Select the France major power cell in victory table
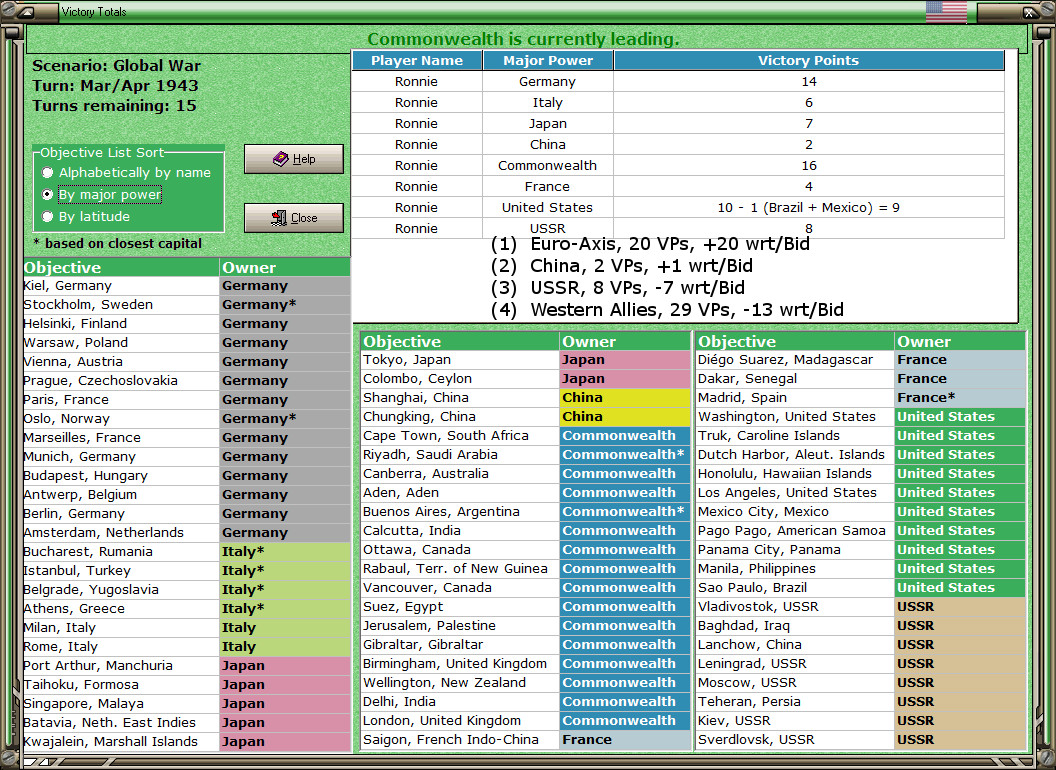1056x770 pixels. click(x=548, y=186)
